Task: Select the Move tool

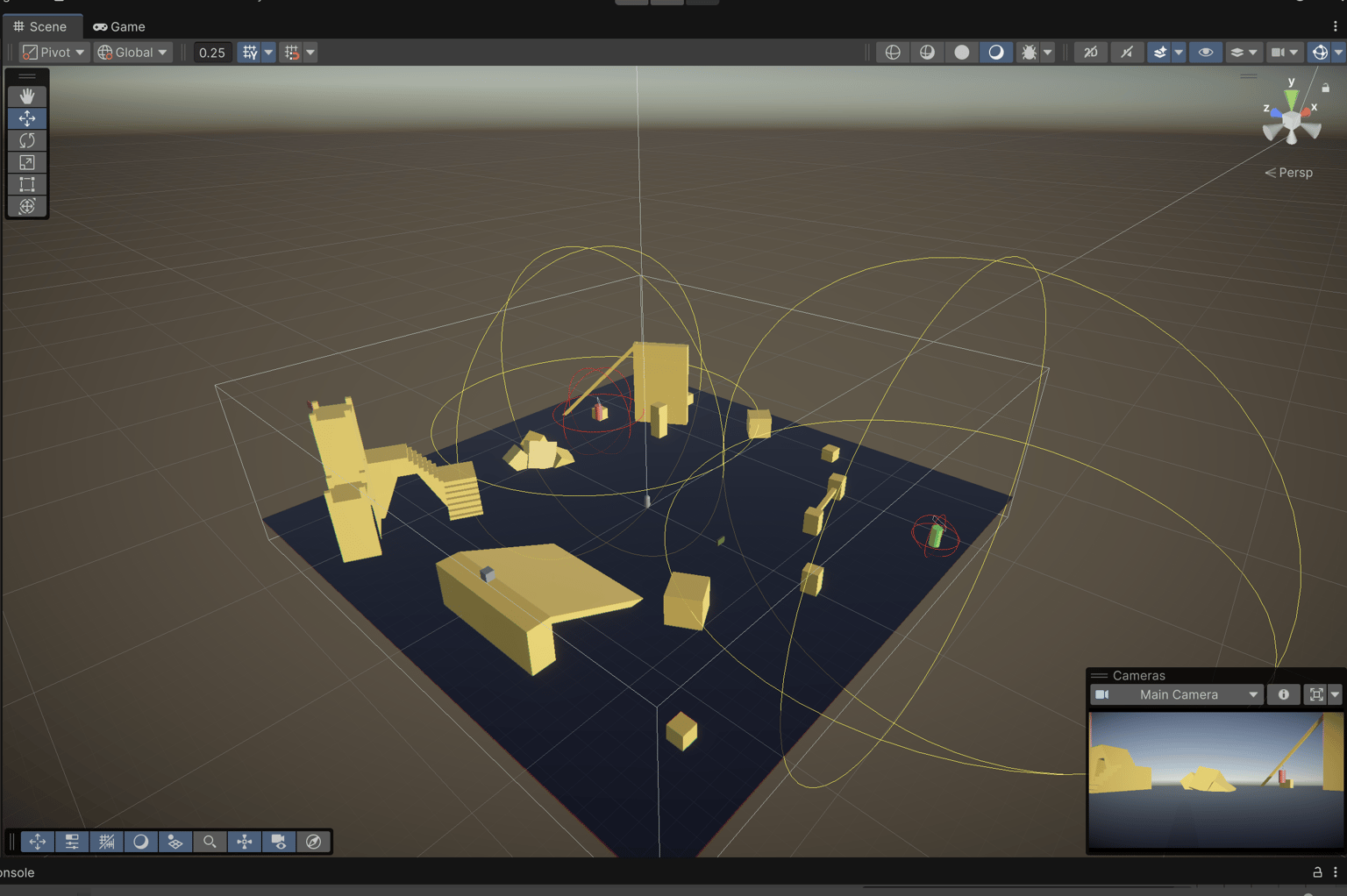Action: coord(27,117)
